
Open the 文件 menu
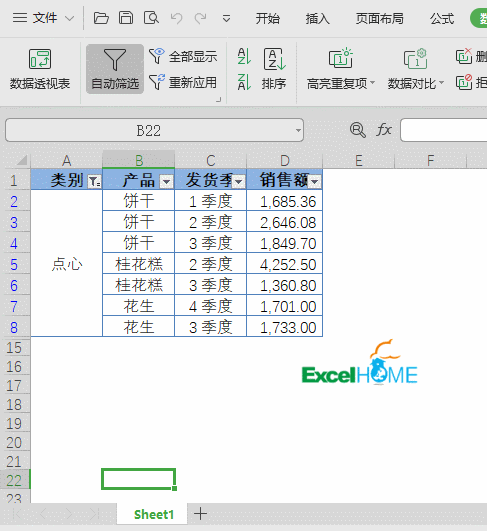point(43,18)
